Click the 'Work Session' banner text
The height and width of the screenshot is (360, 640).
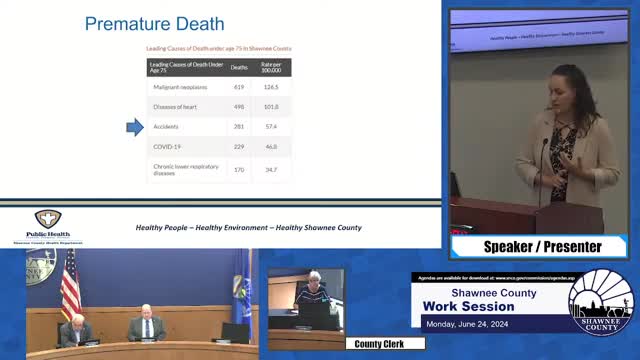(x=468, y=307)
